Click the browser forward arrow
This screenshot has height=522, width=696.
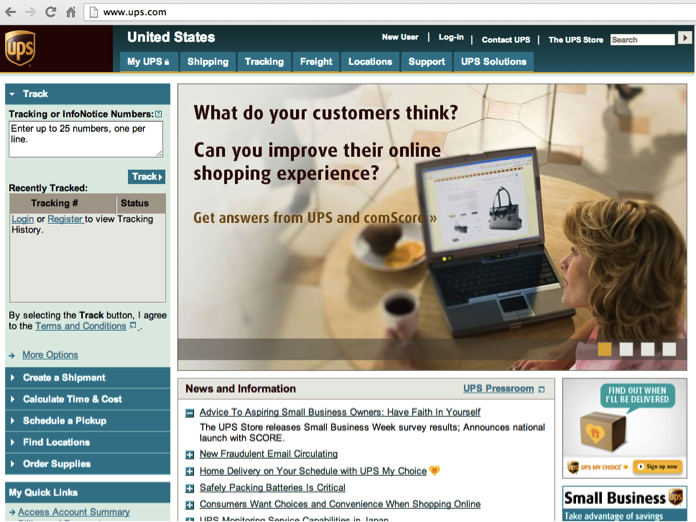30,12
